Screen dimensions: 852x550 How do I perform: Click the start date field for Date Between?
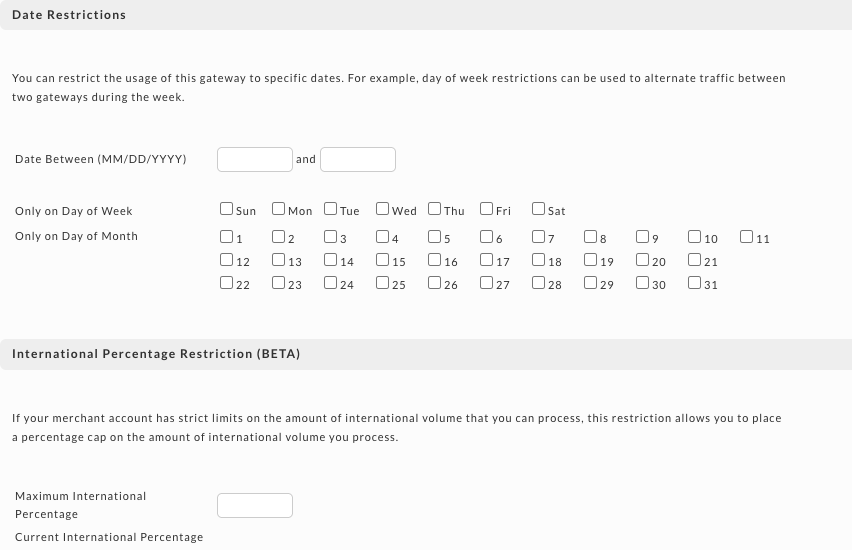click(255, 159)
